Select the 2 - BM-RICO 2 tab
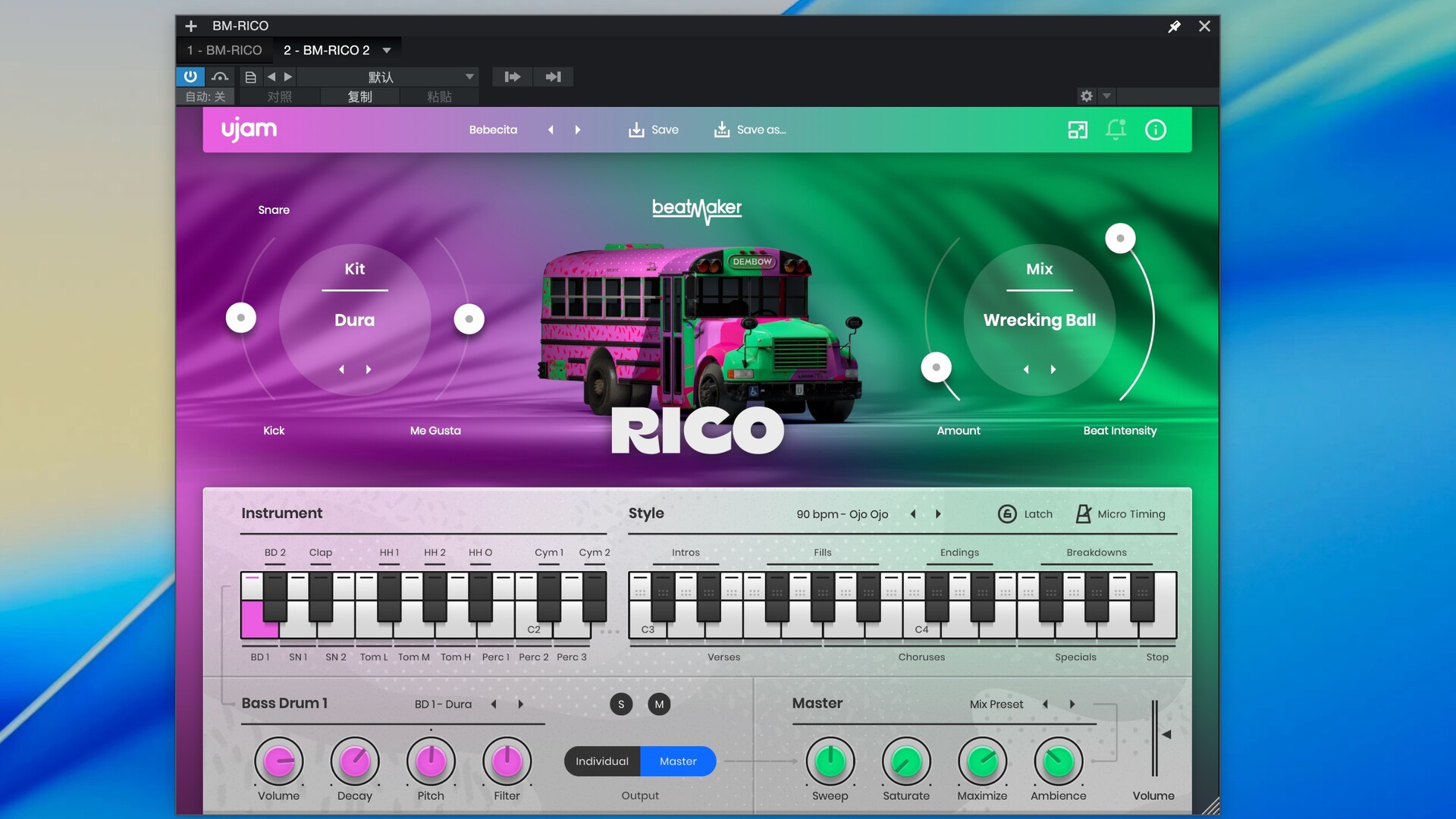The width and height of the screenshot is (1456, 819). (x=327, y=50)
